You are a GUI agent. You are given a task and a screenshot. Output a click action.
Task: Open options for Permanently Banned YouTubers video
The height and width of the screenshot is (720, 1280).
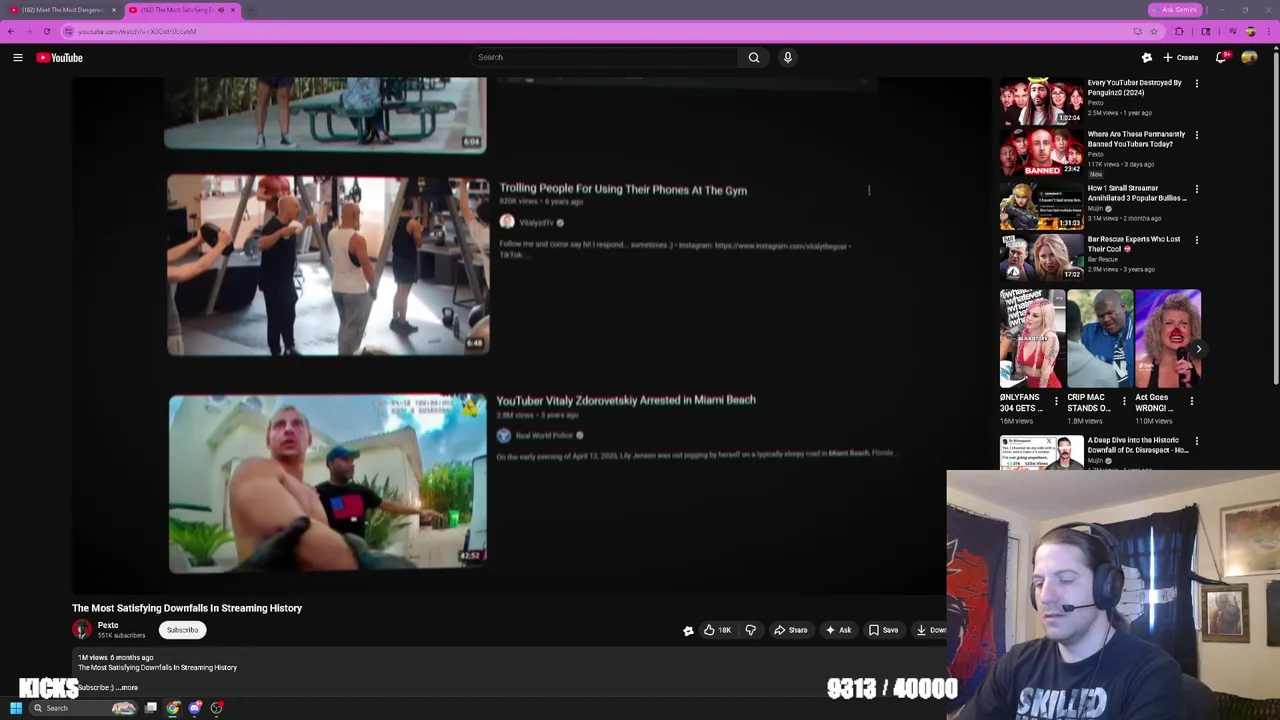(1196, 135)
